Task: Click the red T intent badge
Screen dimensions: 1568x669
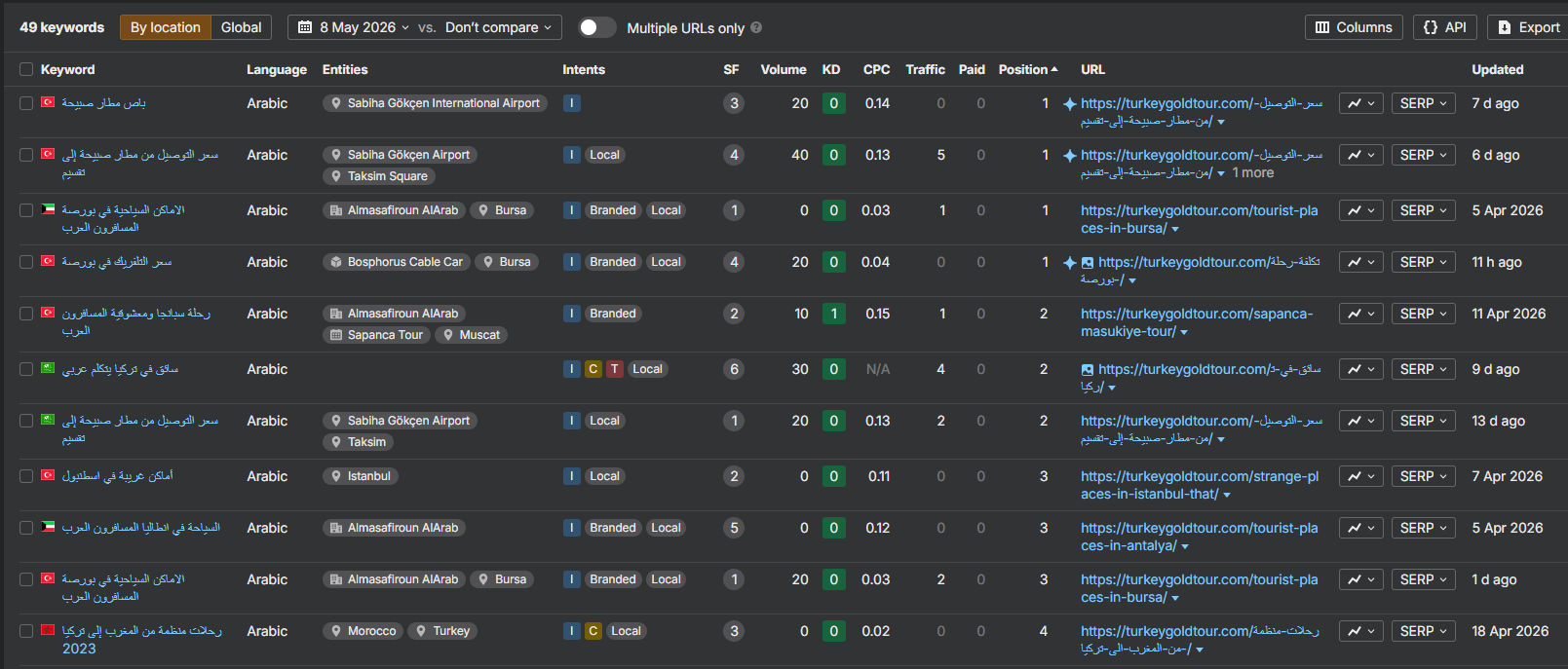Action: [x=614, y=369]
